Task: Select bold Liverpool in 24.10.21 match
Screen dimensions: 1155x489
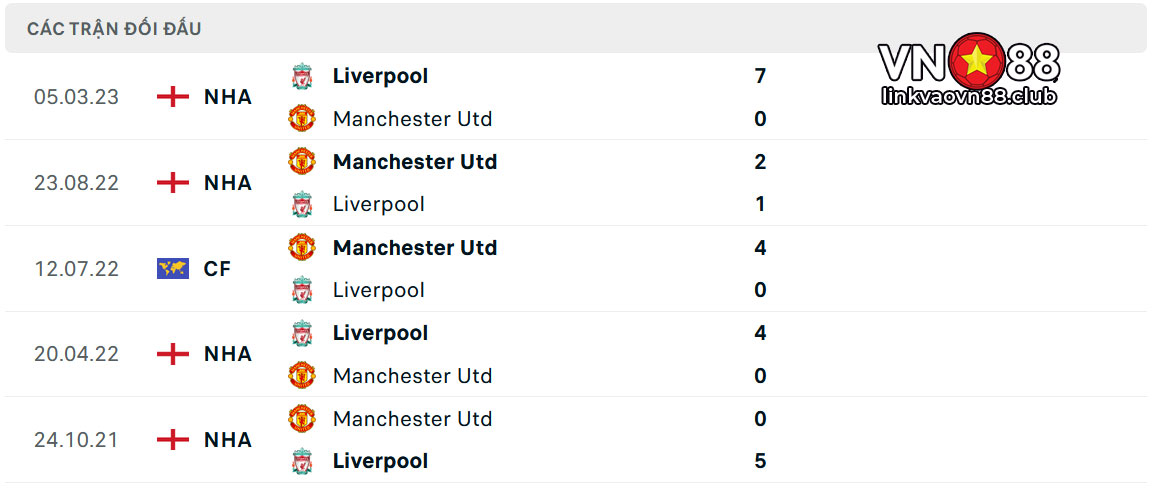Action: coord(380,461)
